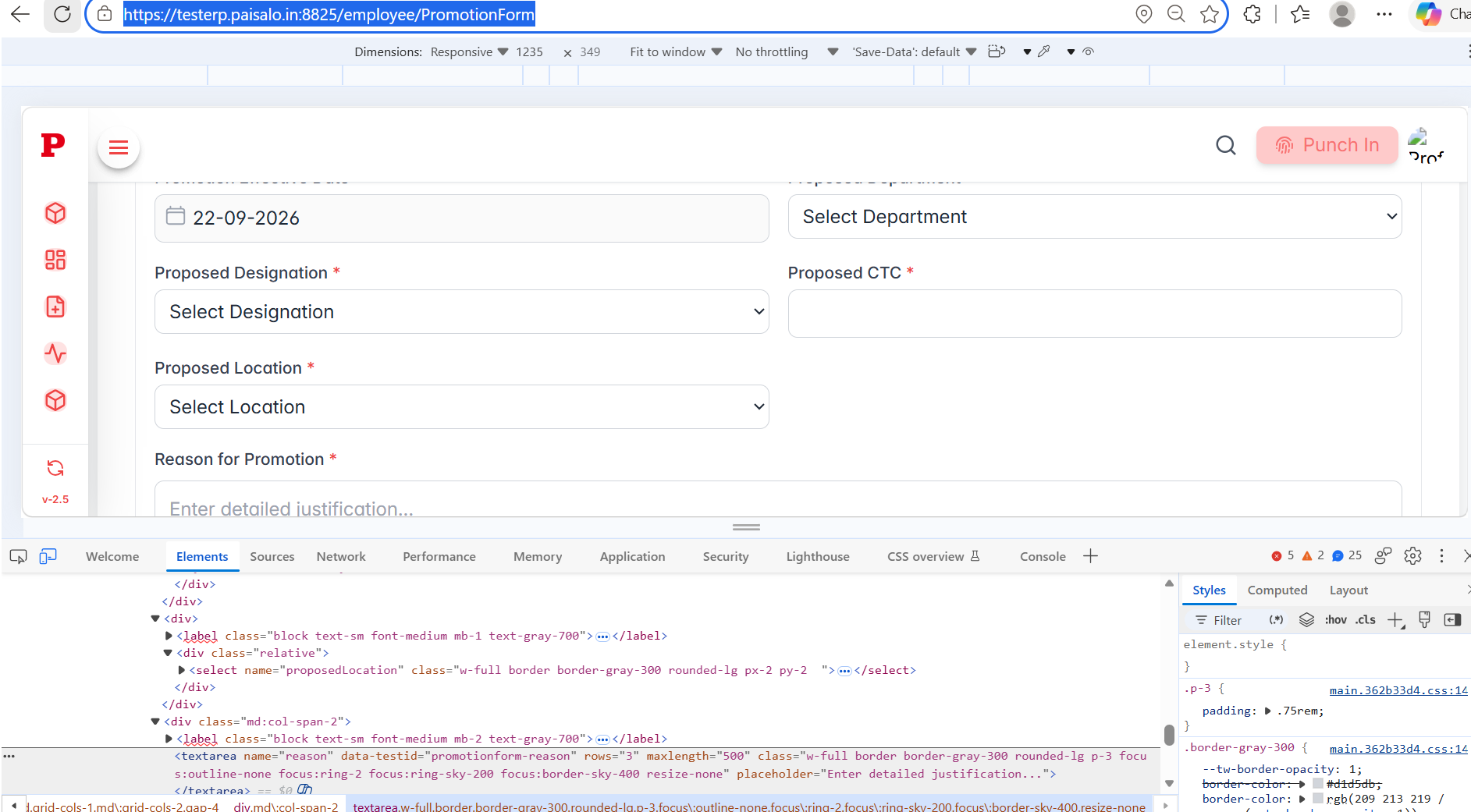The height and width of the screenshot is (812, 1471).
Task: Open DevTools settings gear
Action: click(x=1412, y=556)
